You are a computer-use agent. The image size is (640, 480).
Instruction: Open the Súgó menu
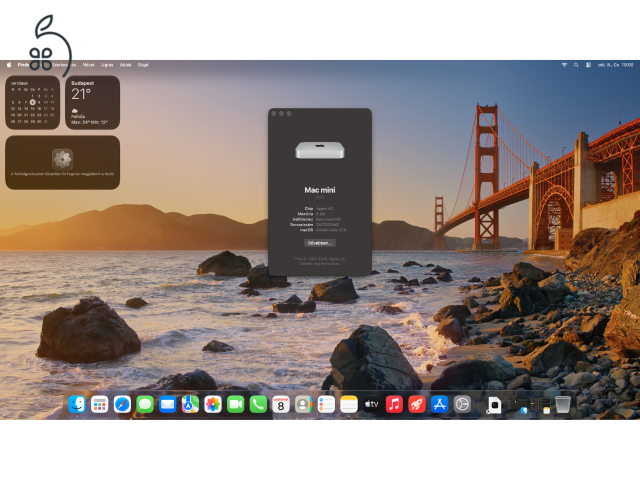point(143,65)
